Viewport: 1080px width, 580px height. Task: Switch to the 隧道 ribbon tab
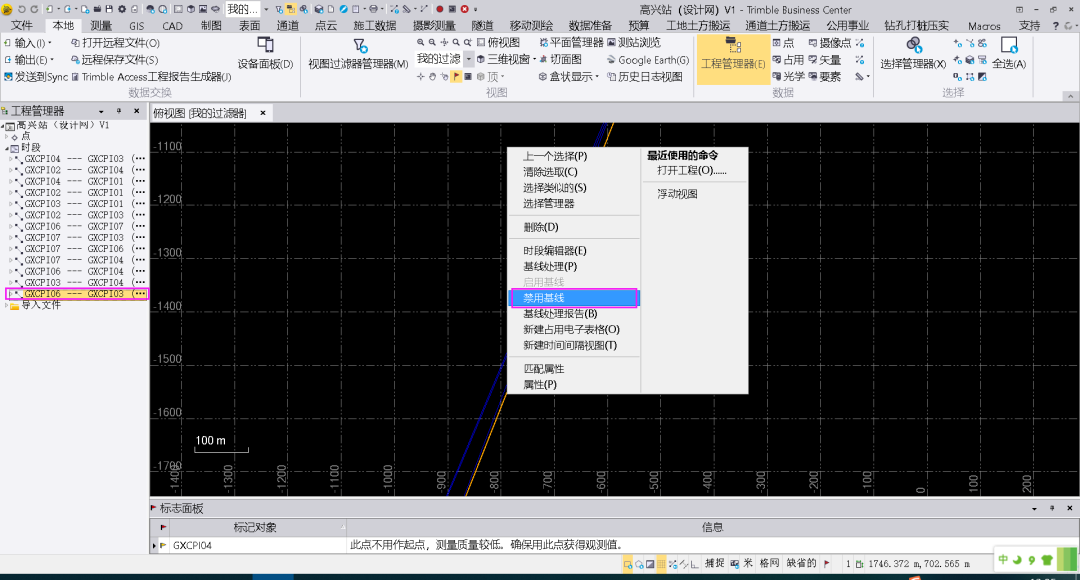pyautogui.click(x=482, y=25)
